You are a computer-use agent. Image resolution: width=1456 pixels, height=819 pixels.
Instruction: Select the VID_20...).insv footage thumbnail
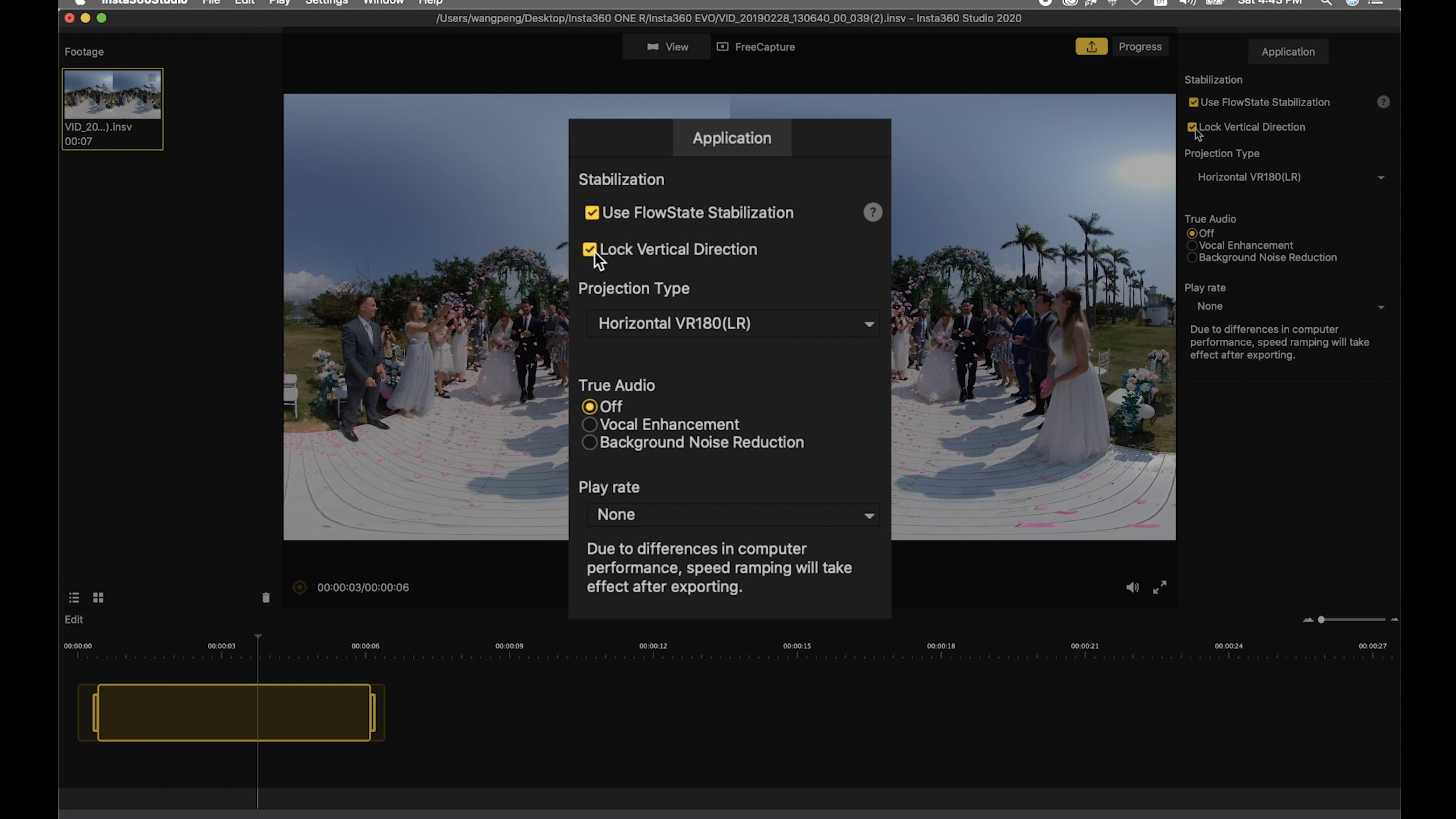(x=112, y=108)
